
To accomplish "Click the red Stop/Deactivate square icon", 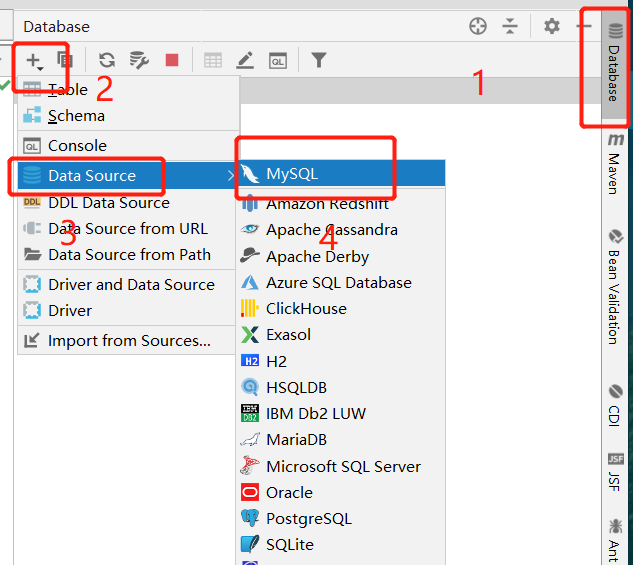I will point(172,60).
